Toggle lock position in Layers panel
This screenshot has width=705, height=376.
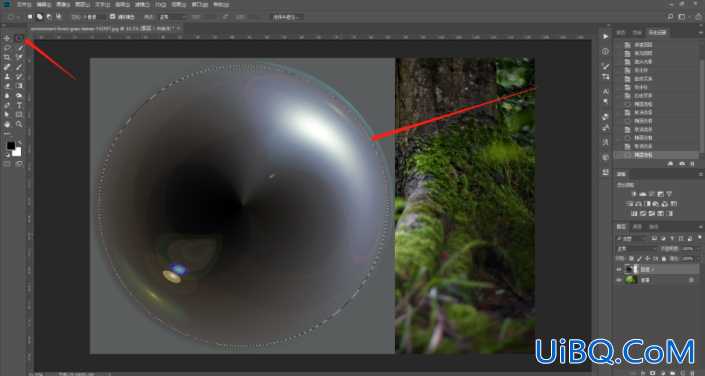pyautogui.click(x=647, y=259)
